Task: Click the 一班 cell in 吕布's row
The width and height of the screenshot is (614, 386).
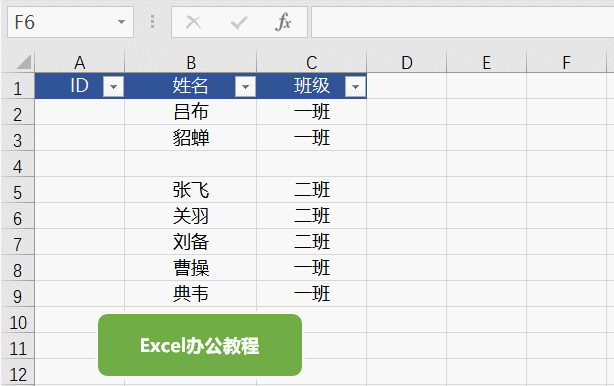Action: point(312,112)
